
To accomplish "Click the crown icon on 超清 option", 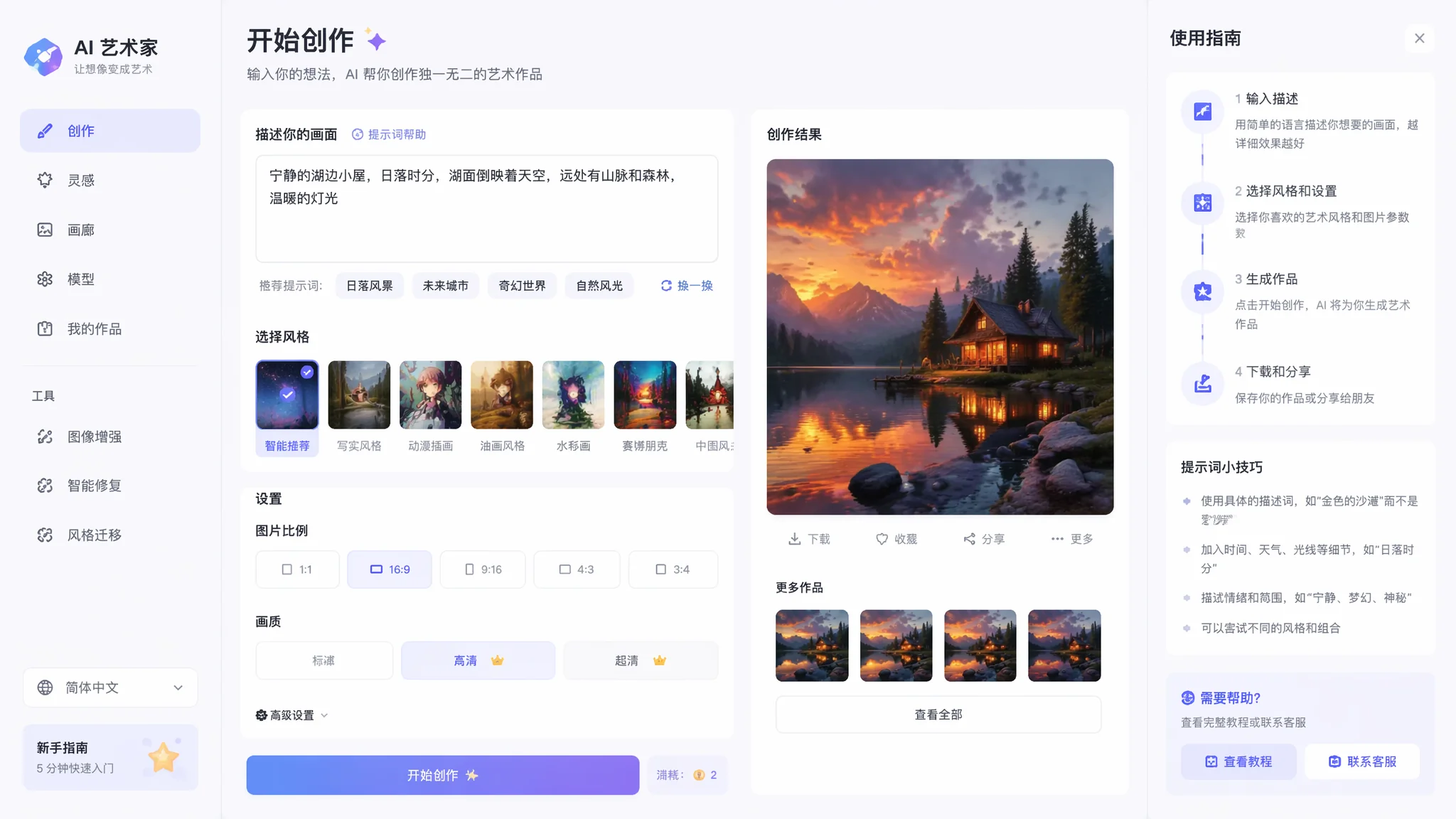I will 660,660.
